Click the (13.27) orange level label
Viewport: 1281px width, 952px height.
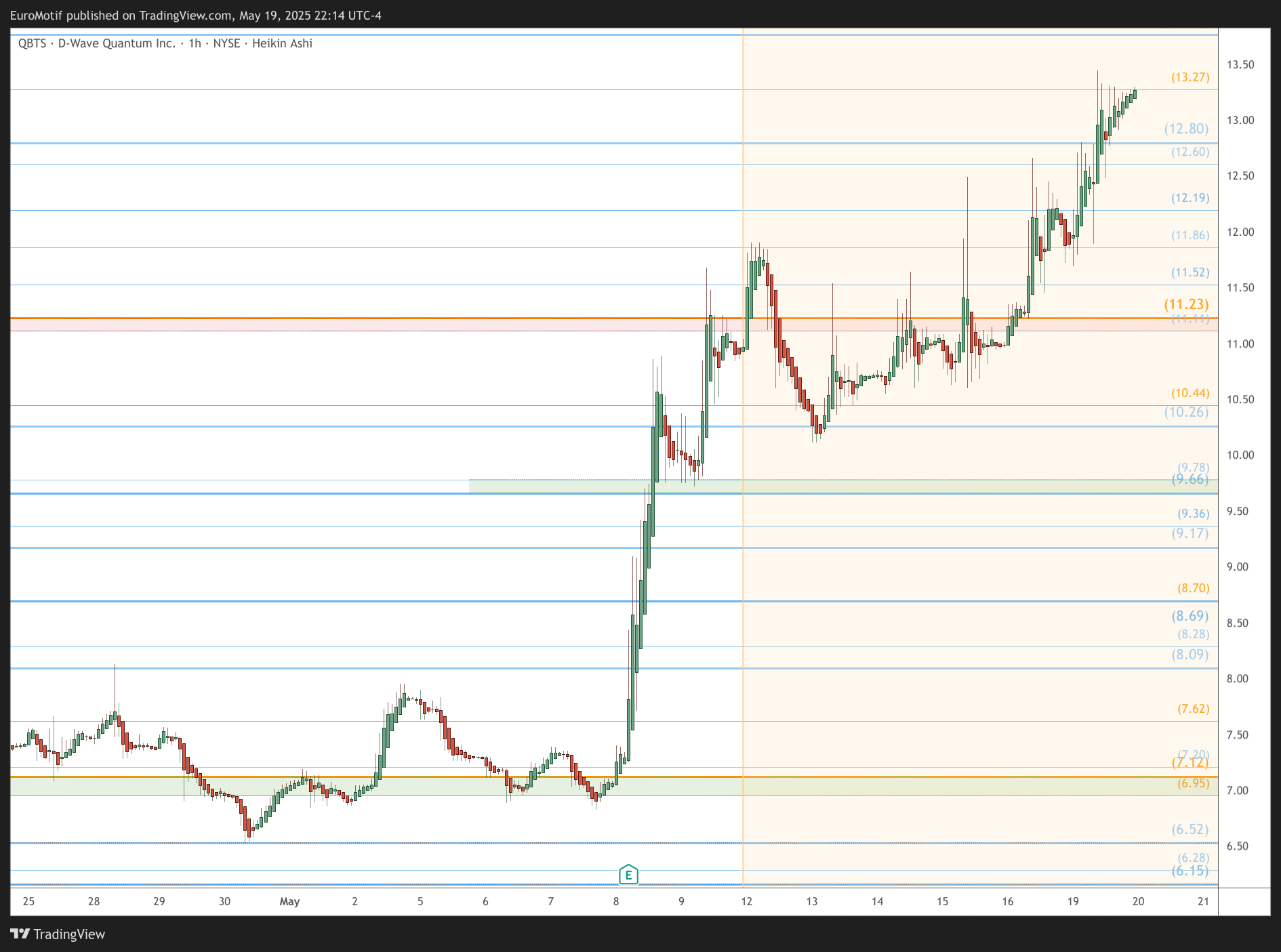point(1190,77)
